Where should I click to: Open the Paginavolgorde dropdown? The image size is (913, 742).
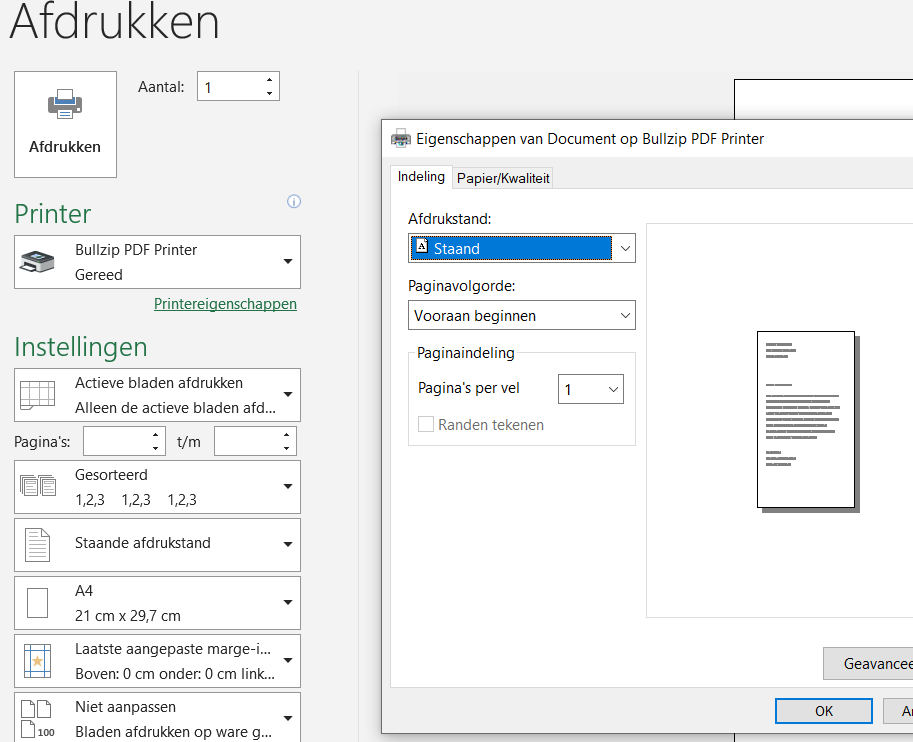coord(625,315)
